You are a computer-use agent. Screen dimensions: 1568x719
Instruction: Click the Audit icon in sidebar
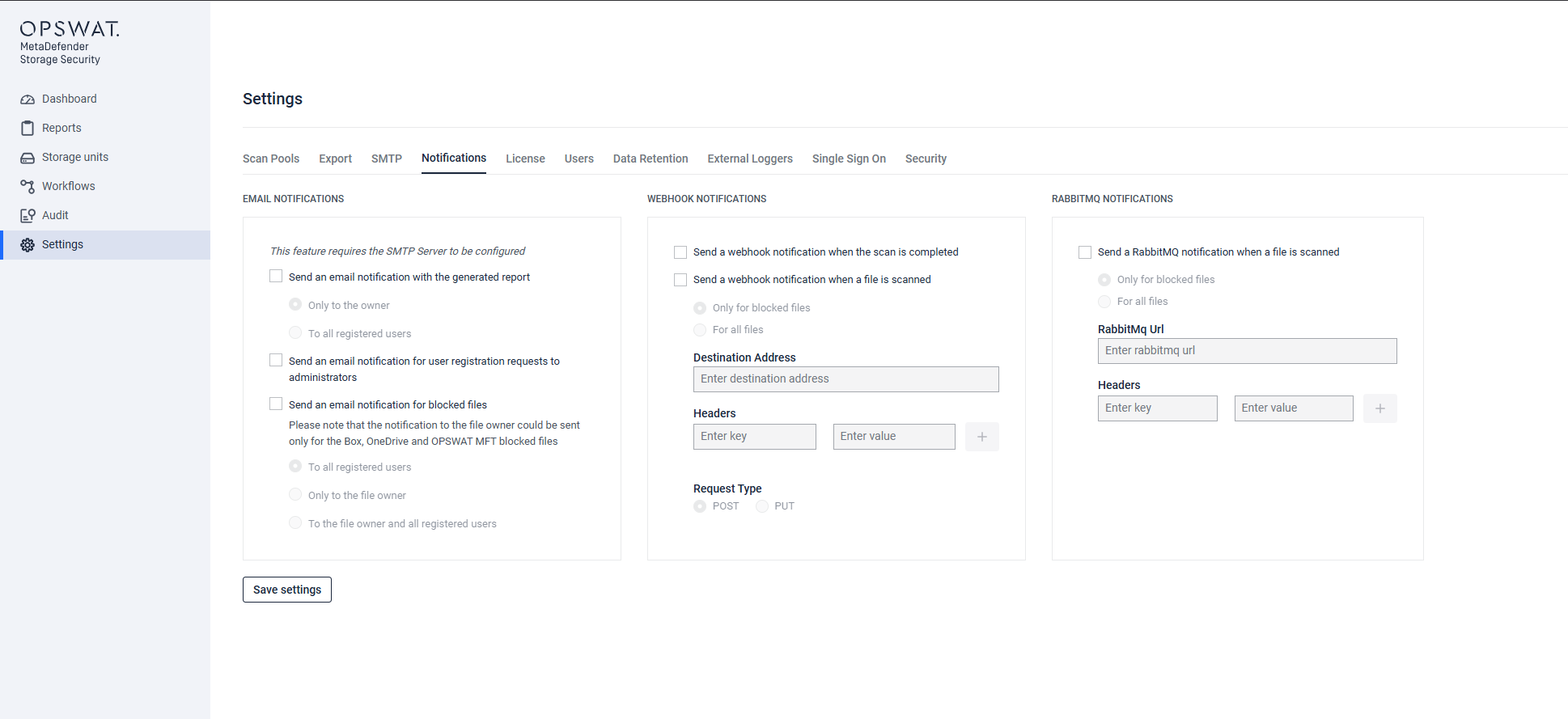coord(28,216)
